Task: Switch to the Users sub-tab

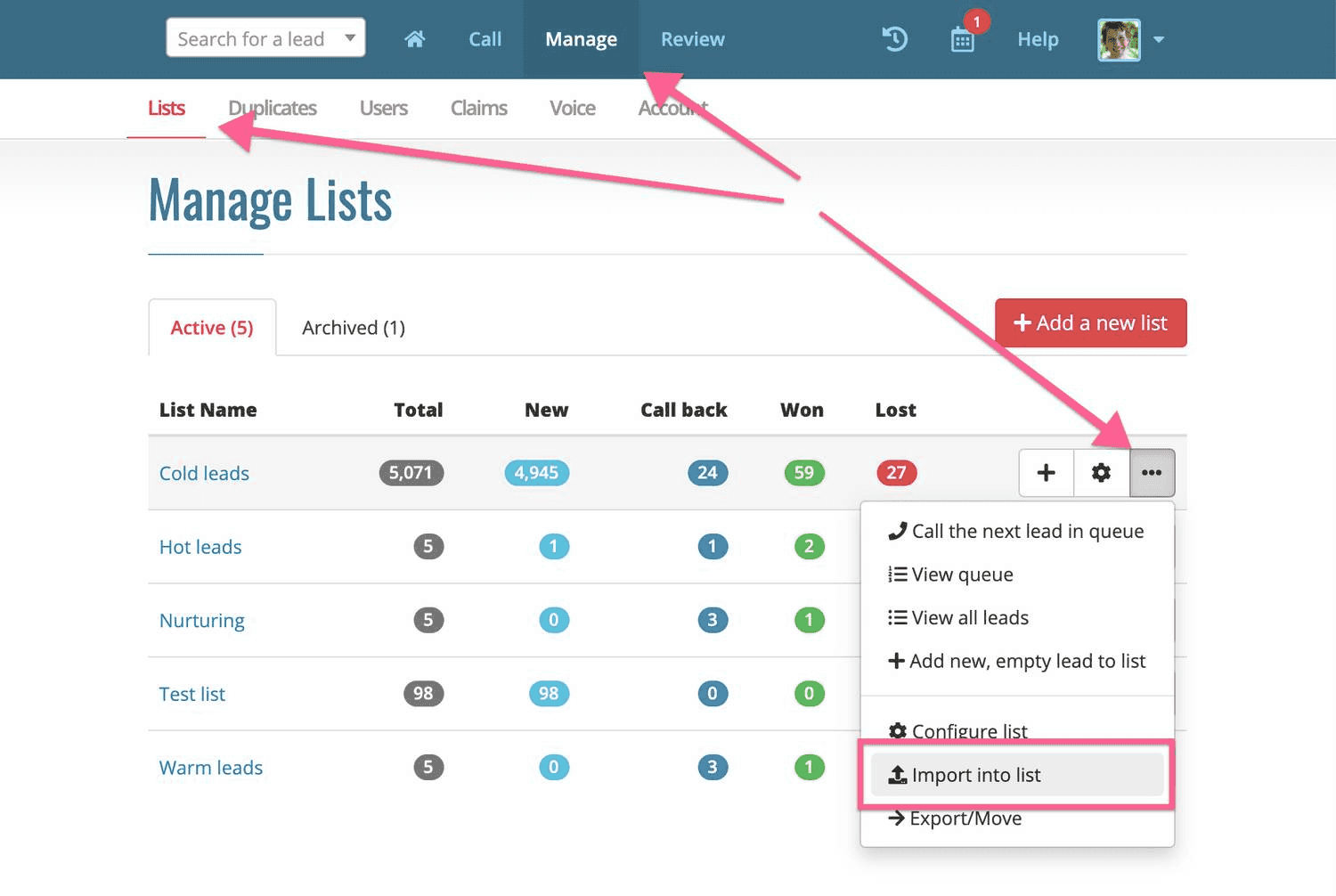Action: (x=384, y=108)
